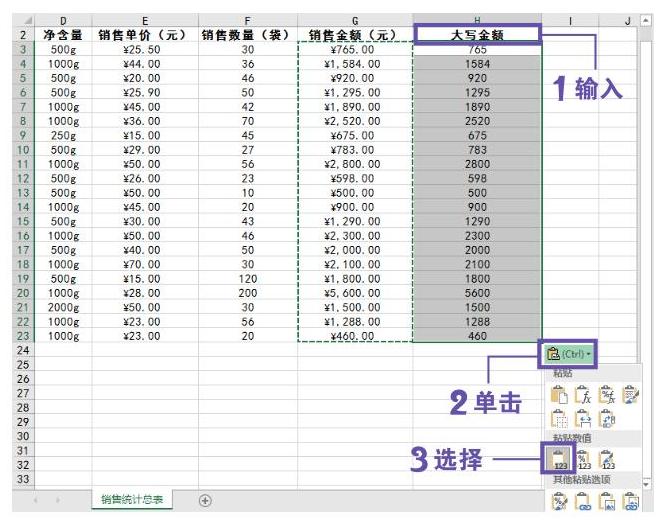662x523 pixels.
Task: Select column J header
Action: pyautogui.click(x=628, y=20)
